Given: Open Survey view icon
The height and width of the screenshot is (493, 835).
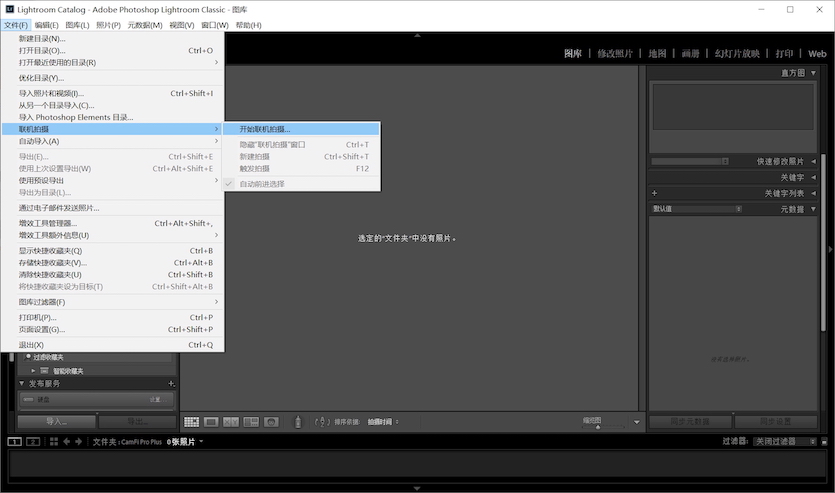Looking at the screenshot, I should (250, 423).
